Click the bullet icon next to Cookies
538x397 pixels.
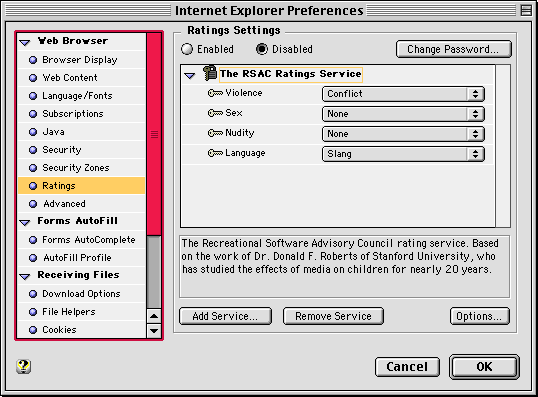pos(33,330)
